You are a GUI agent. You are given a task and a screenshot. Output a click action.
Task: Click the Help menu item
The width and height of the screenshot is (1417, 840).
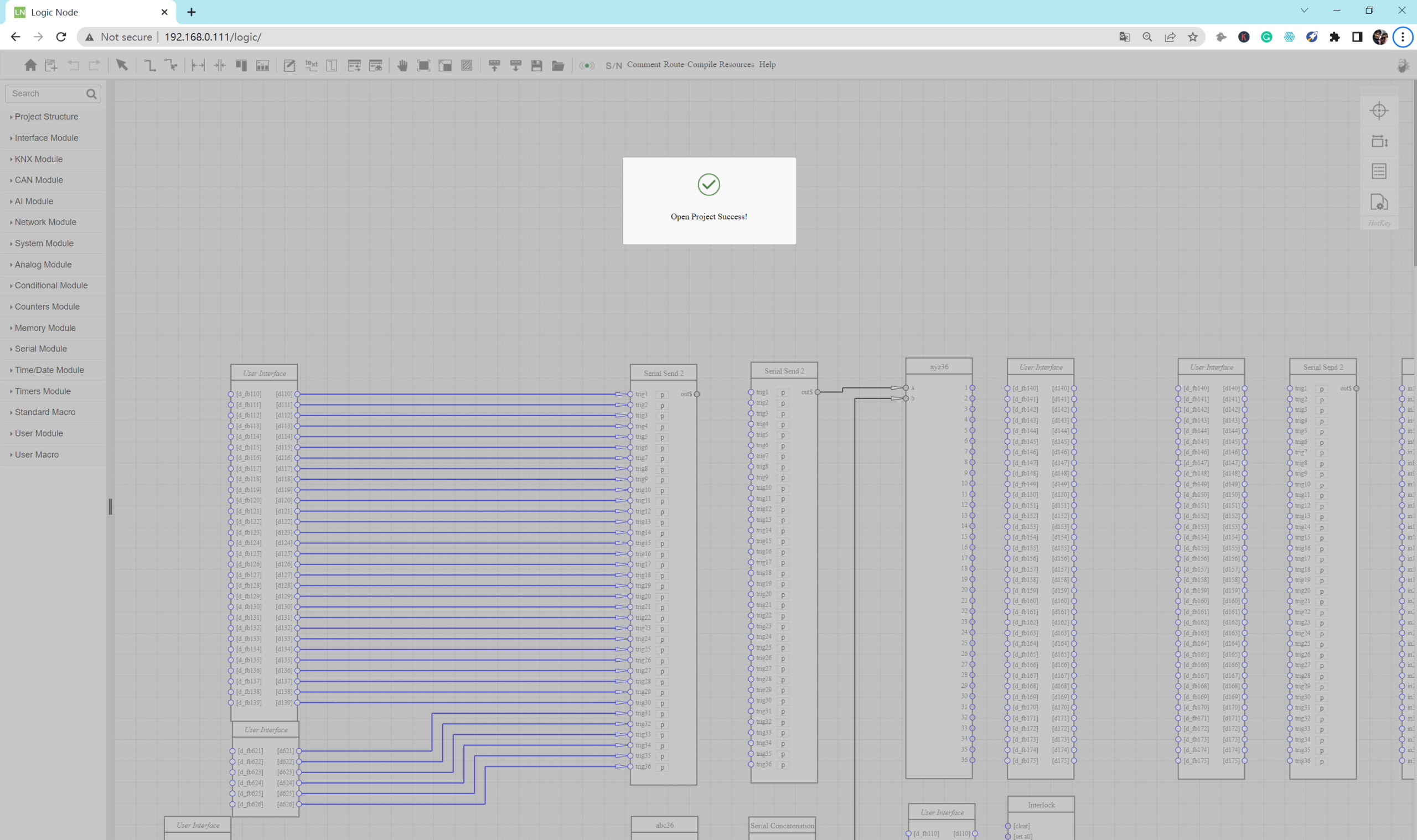(767, 65)
